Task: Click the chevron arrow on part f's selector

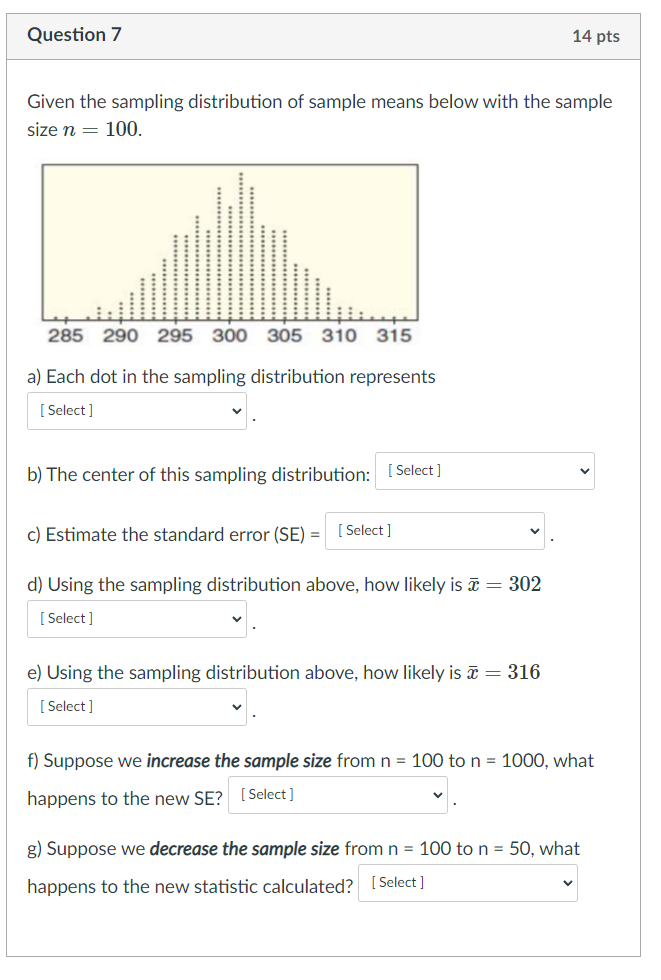Action: [x=438, y=794]
